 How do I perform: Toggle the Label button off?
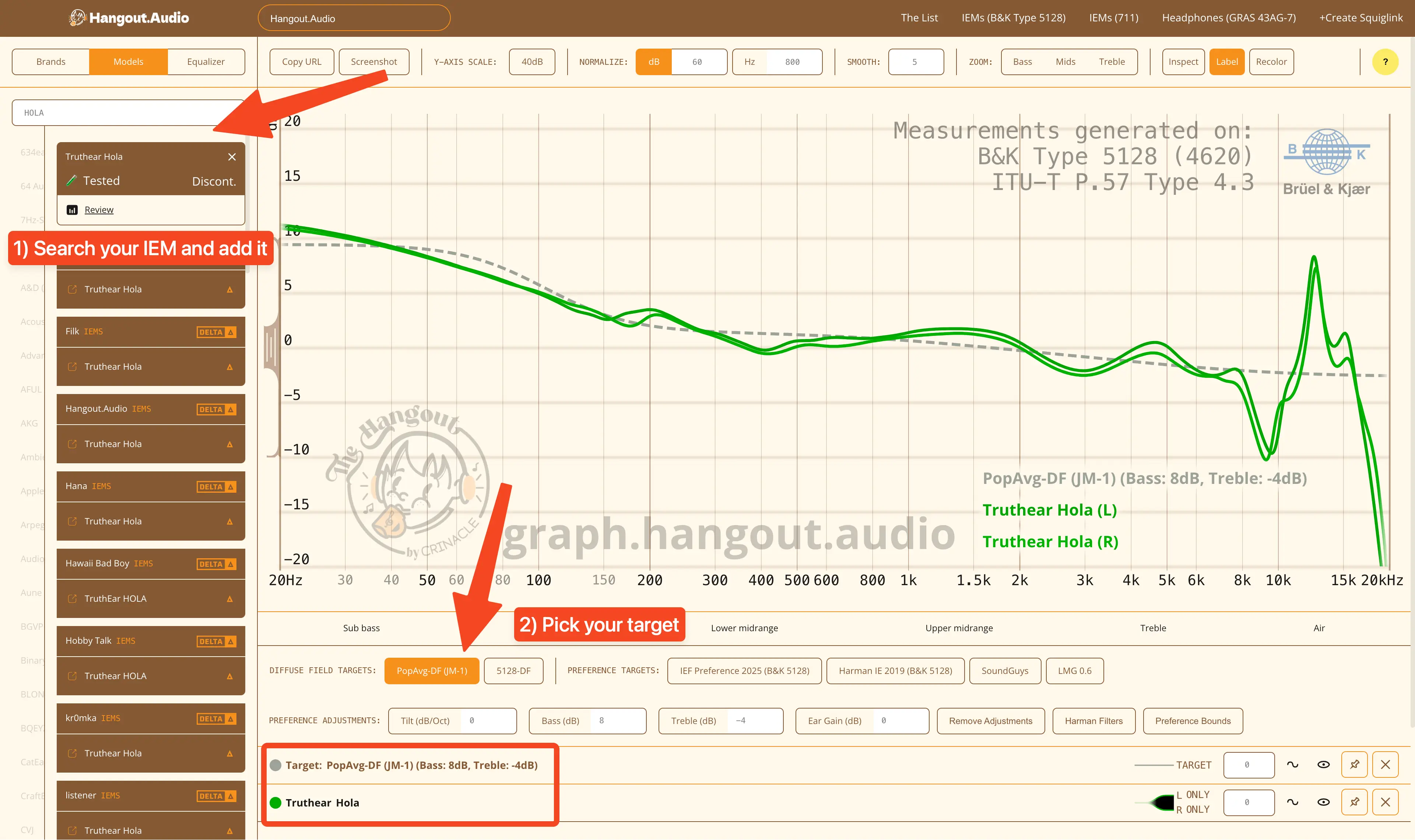[x=1226, y=62]
